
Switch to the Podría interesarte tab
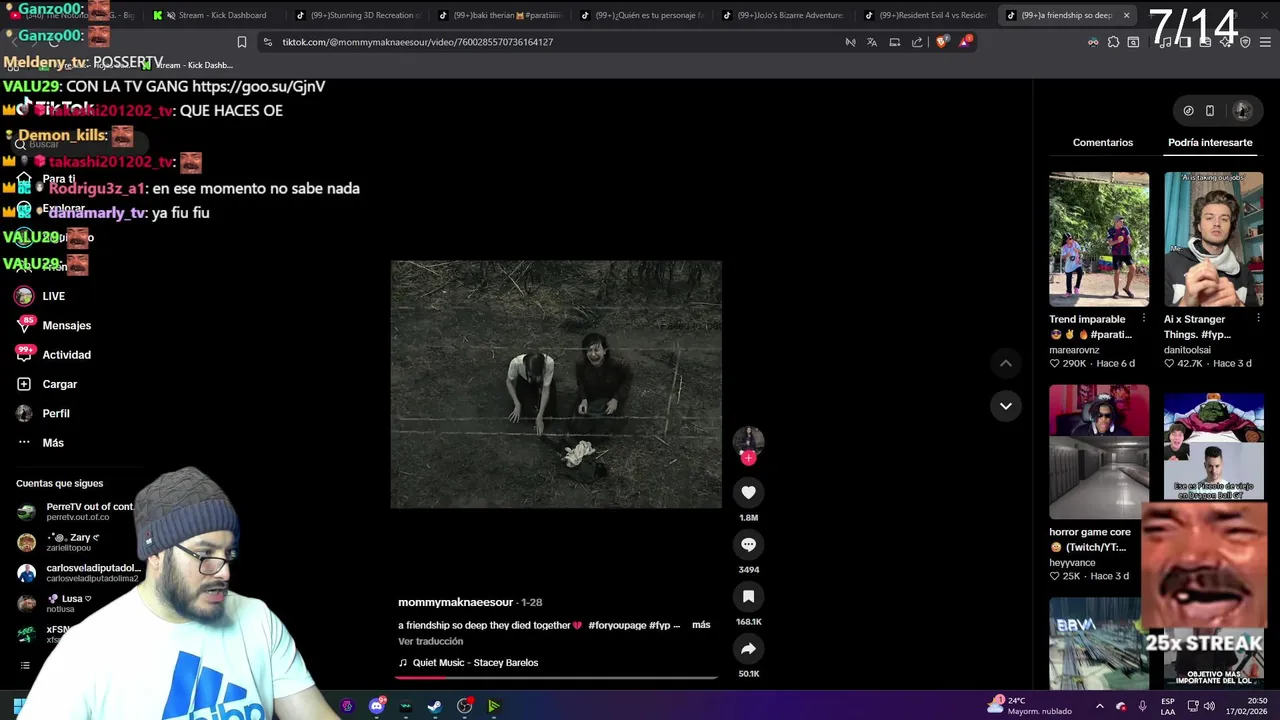click(1210, 143)
